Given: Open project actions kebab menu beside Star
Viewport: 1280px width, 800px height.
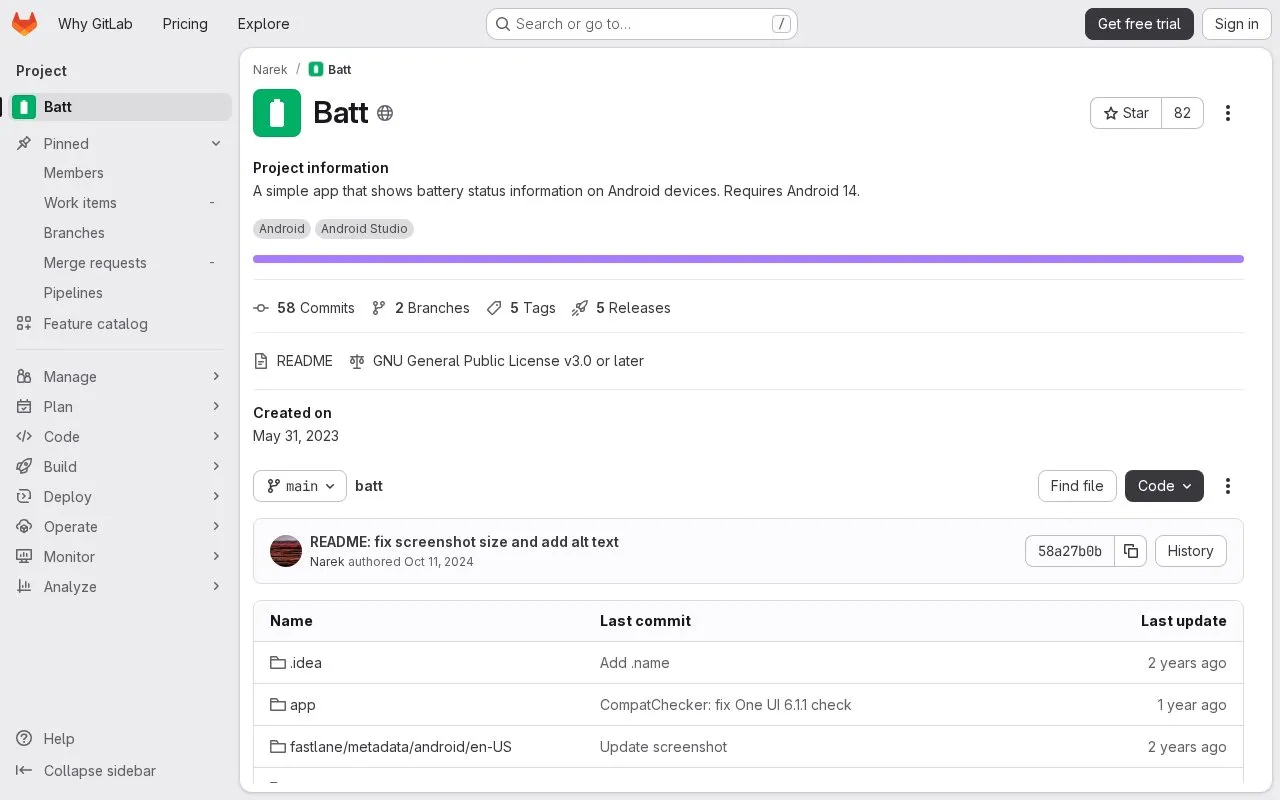Looking at the screenshot, I should point(1228,113).
